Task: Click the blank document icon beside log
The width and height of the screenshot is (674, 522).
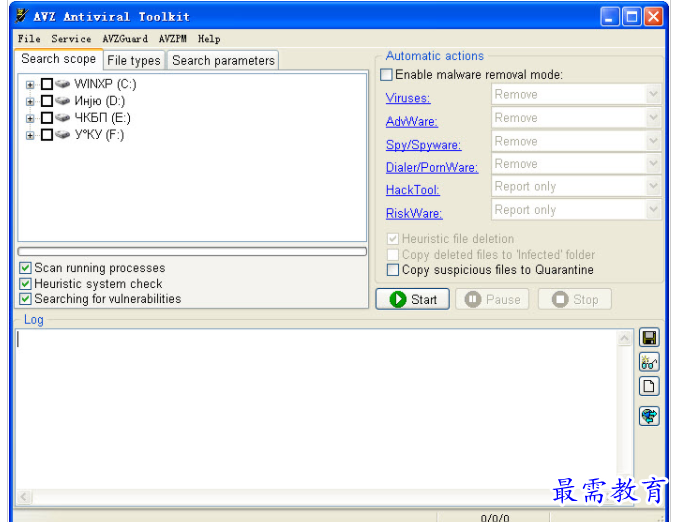Action: pyautogui.click(x=649, y=386)
